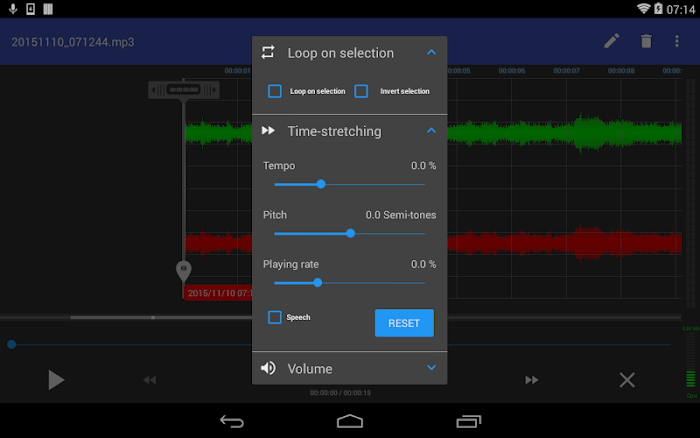The image size is (700, 438).
Task: Tap the location marker pin
Action: (183, 271)
